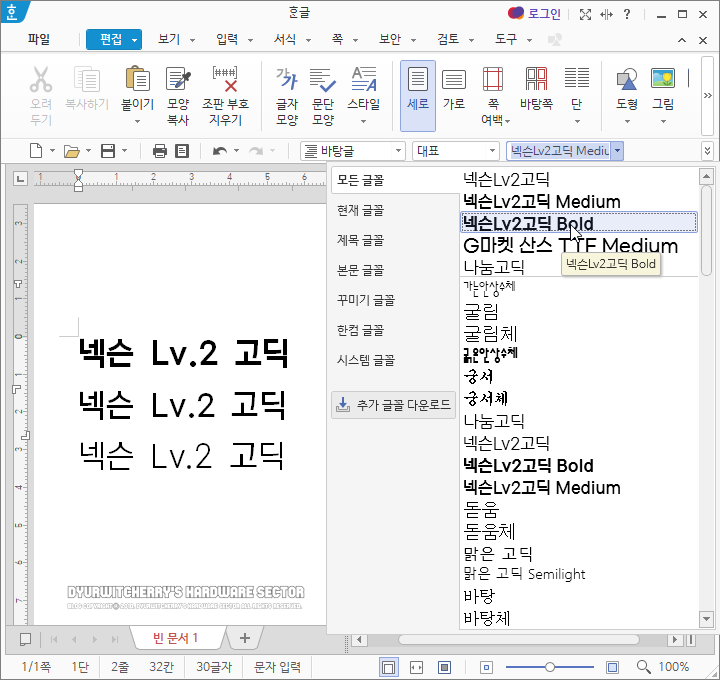The height and width of the screenshot is (680, 720).
Task: Click the zoom slider handle
Action: tap(550, 667)
